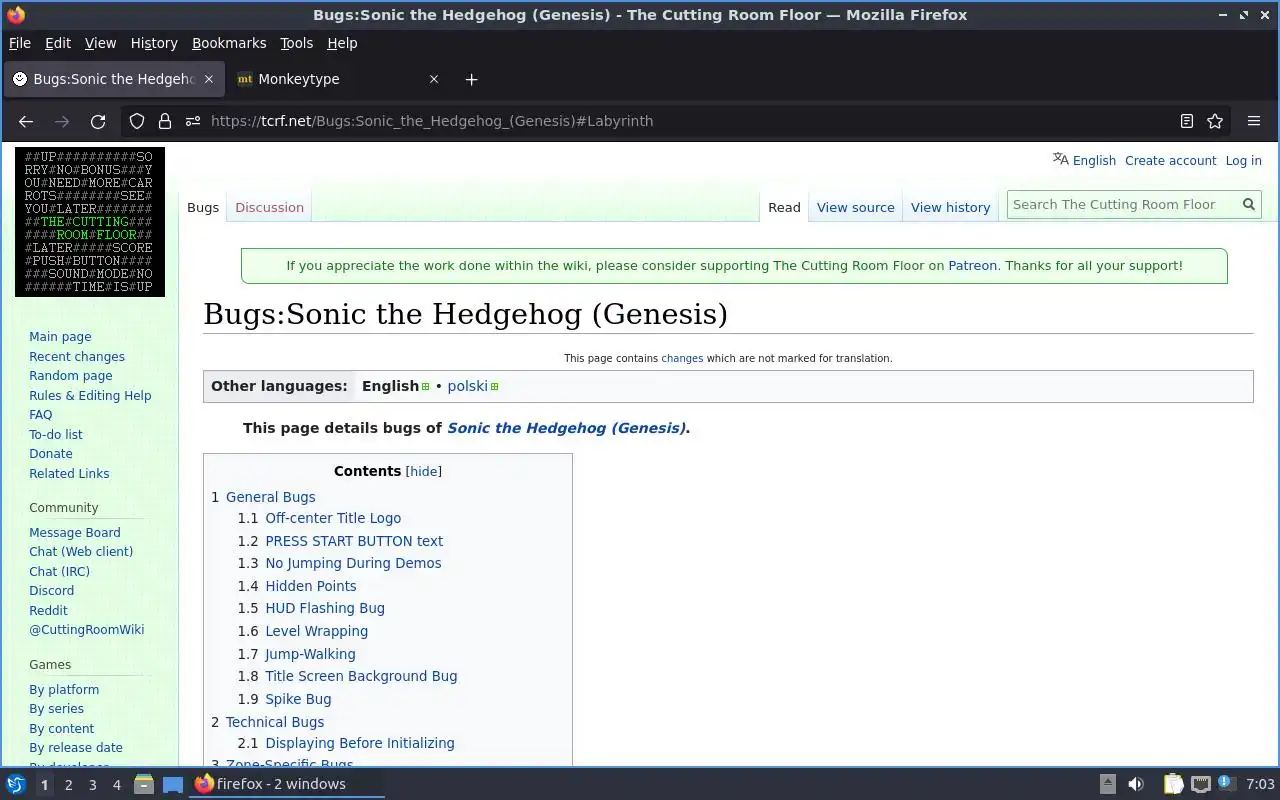1280x800 pixels.
Task: Jump to Off-center Title Logo section
Action: pyautogui.click(x=333, y=518)
